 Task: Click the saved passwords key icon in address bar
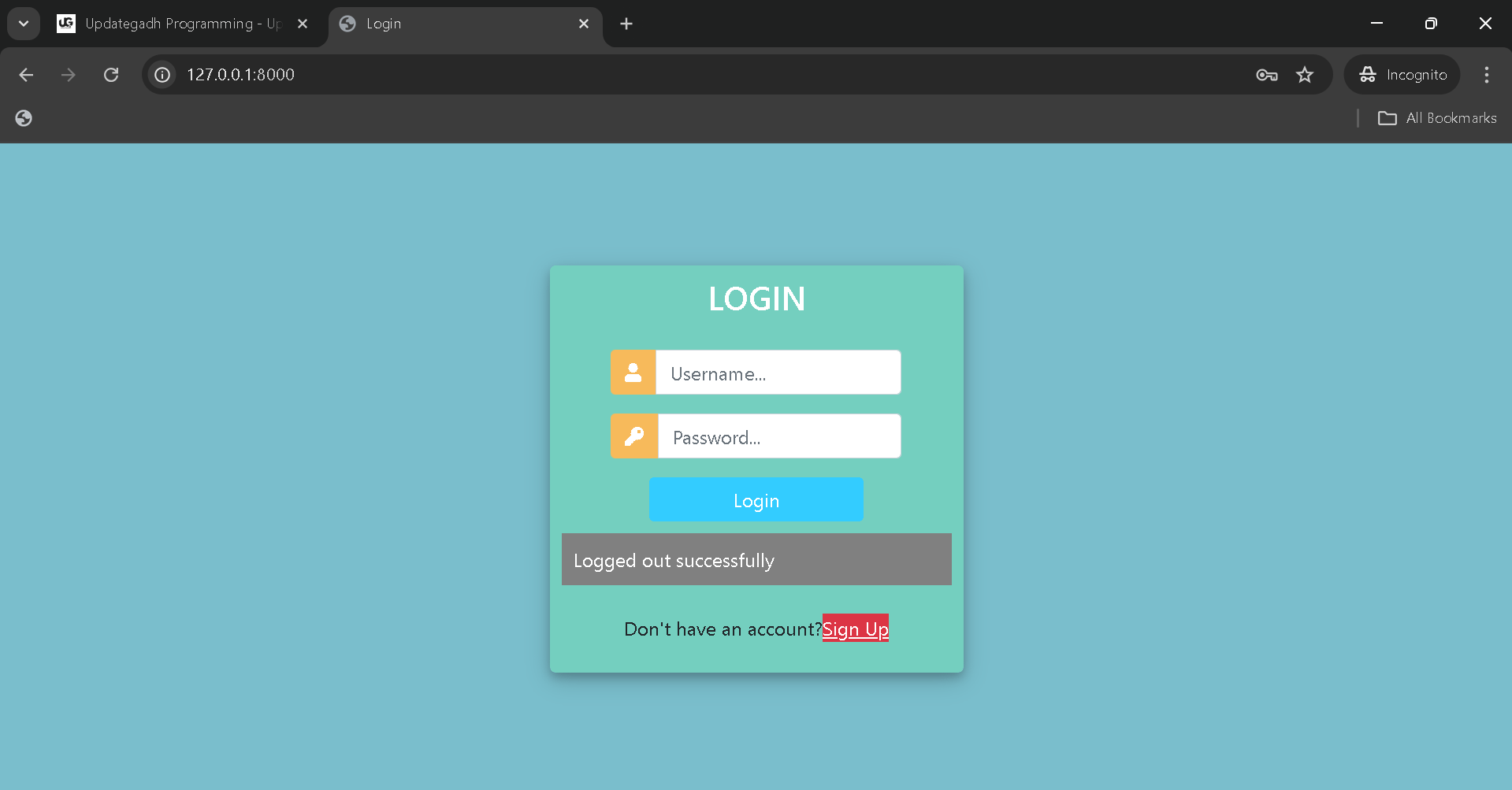[x=1266, y=75]
